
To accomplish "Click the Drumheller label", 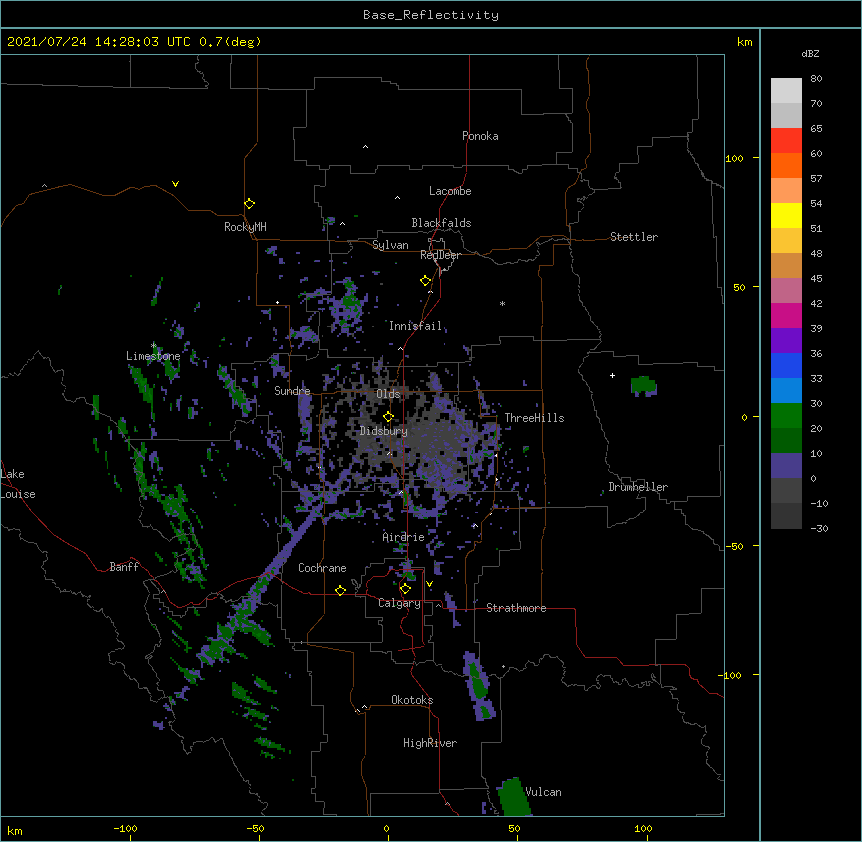I will click(x=638, y=487).
